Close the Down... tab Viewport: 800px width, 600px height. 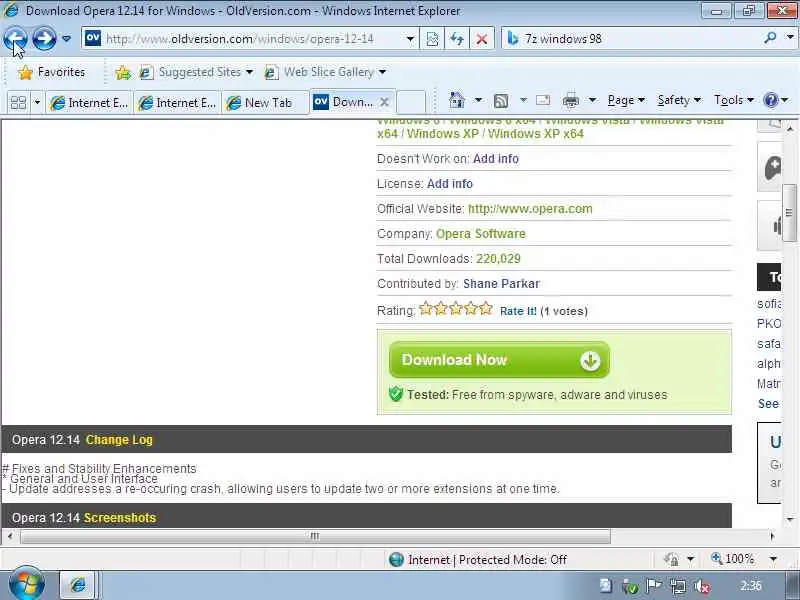(385, 102)
